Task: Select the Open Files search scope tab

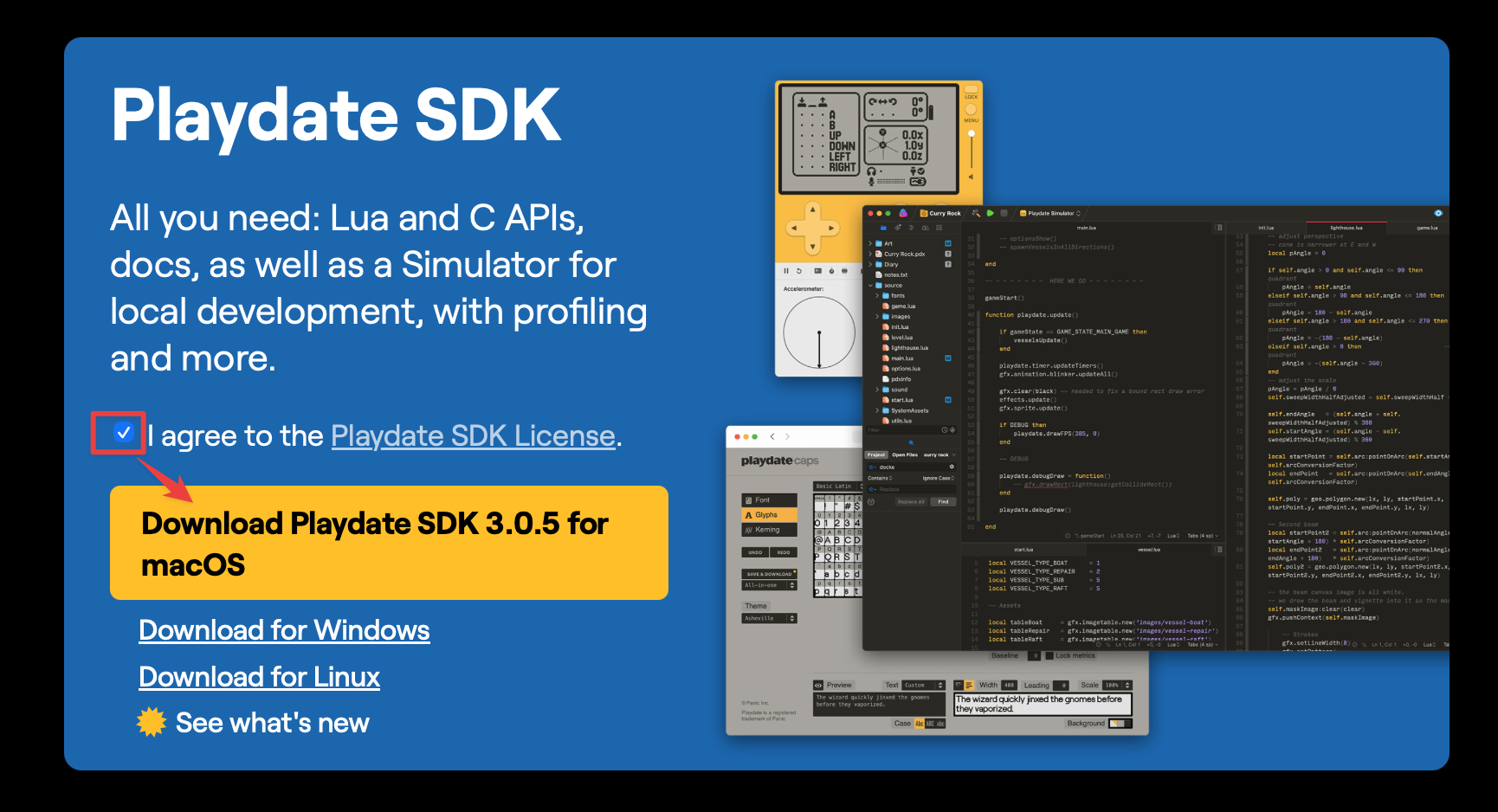Action: click(x=905, y=454)
